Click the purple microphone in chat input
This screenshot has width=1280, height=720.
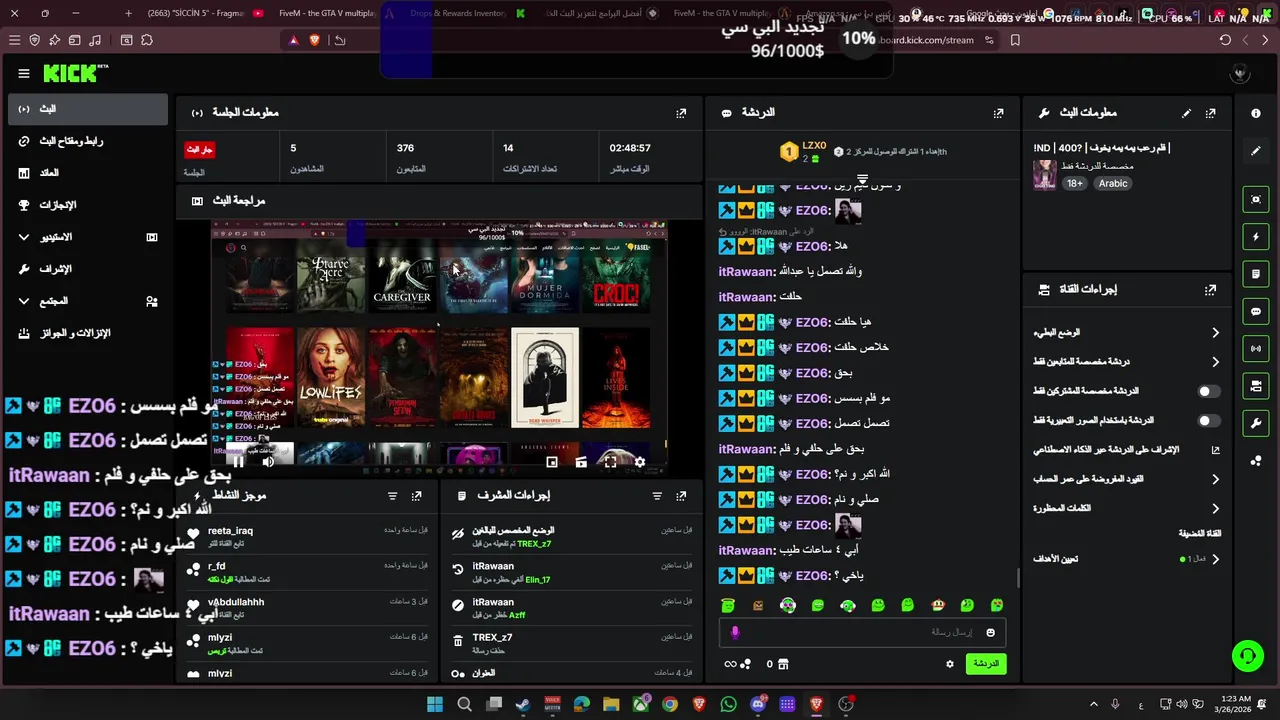[735, 632]
